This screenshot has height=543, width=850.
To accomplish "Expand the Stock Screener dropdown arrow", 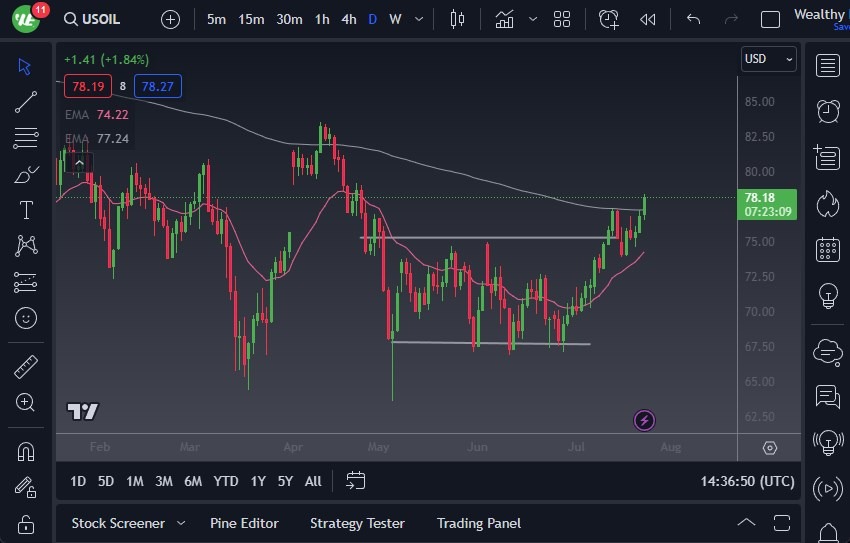I will pos(181,523).
